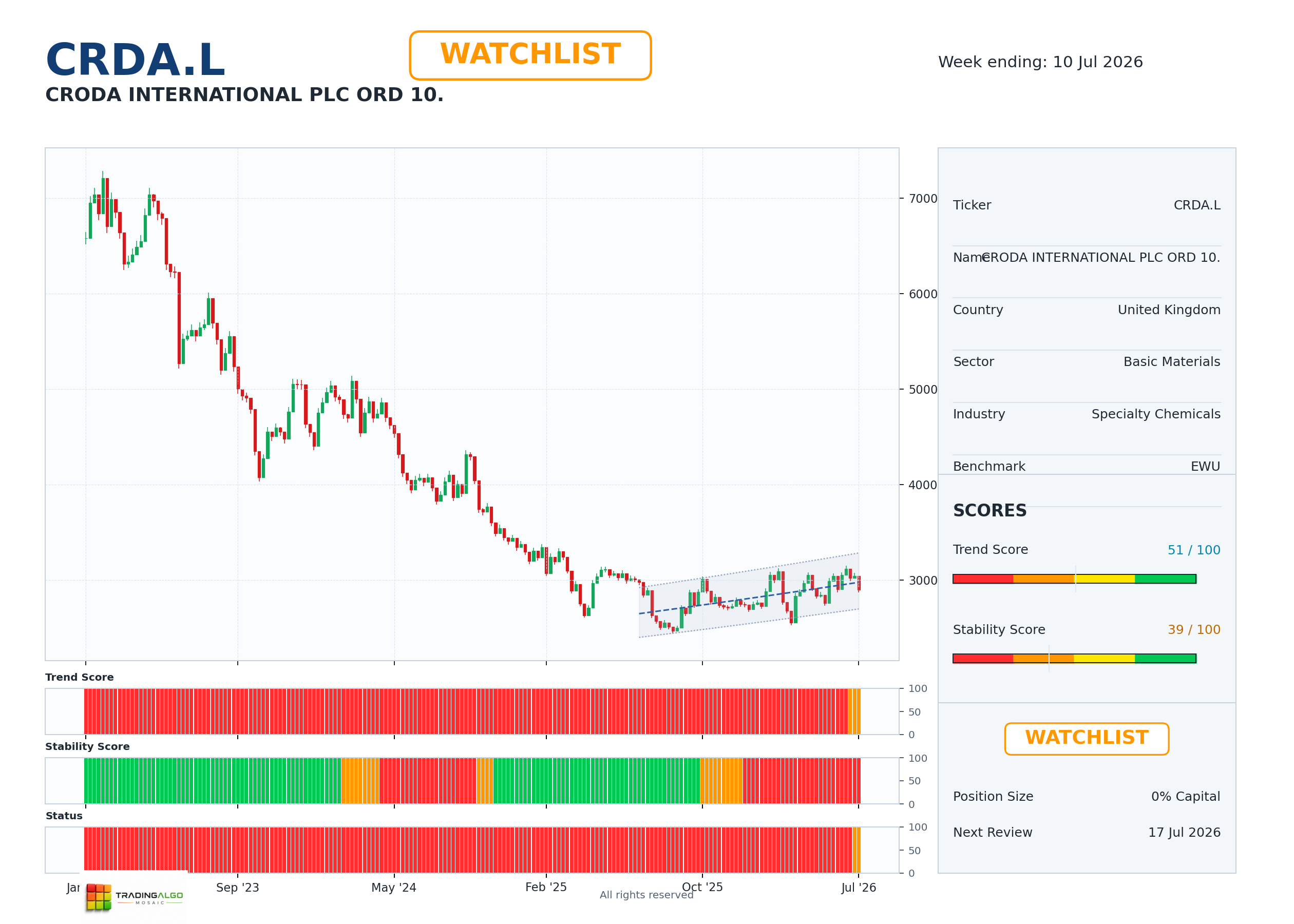This screenshot has width=1294, height=924.
Task: Click the 5000 price axis label
Action: (x=922, y=390)
